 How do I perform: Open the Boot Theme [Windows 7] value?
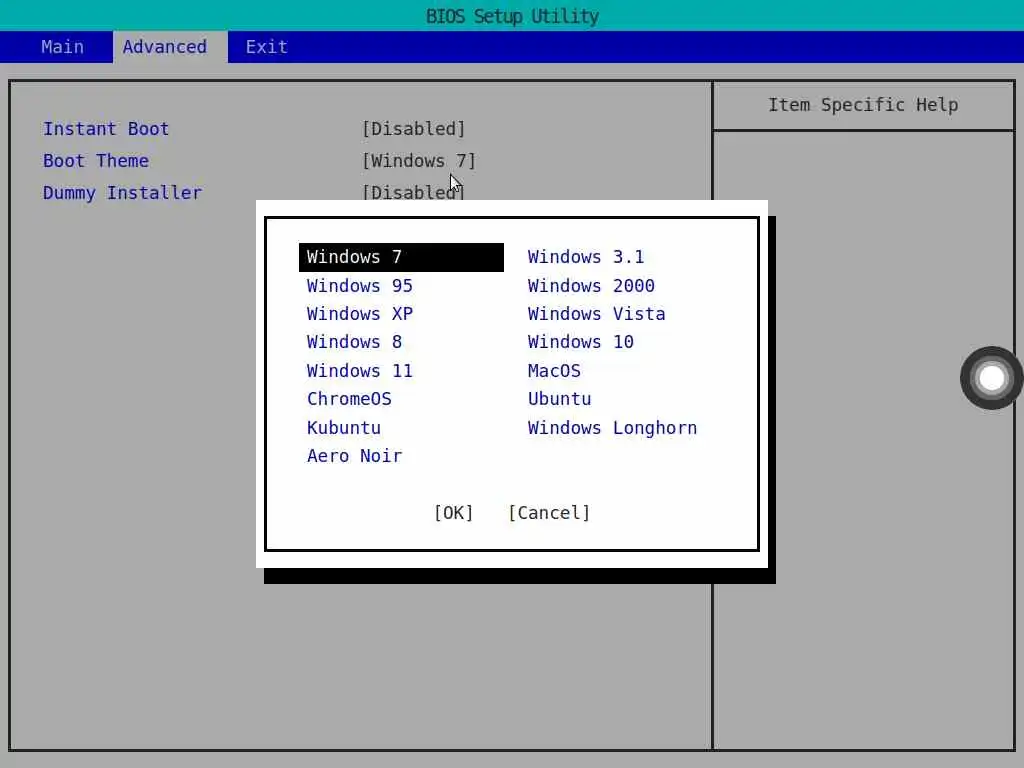tap(419, 161)
